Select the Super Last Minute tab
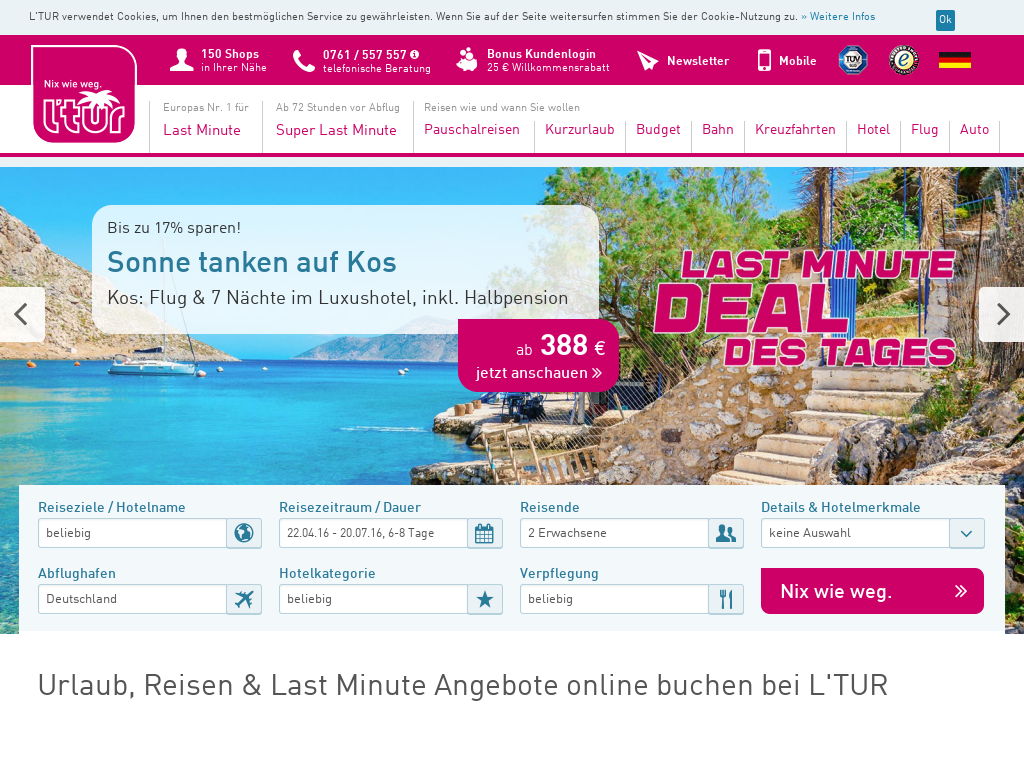Viewport: 1024px width, 768px height. coord(336,130)
